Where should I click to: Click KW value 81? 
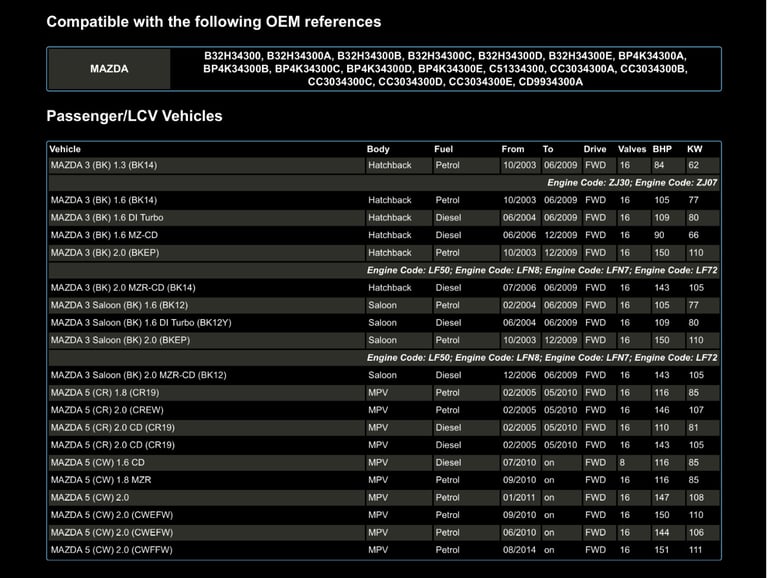coord(693,428)
